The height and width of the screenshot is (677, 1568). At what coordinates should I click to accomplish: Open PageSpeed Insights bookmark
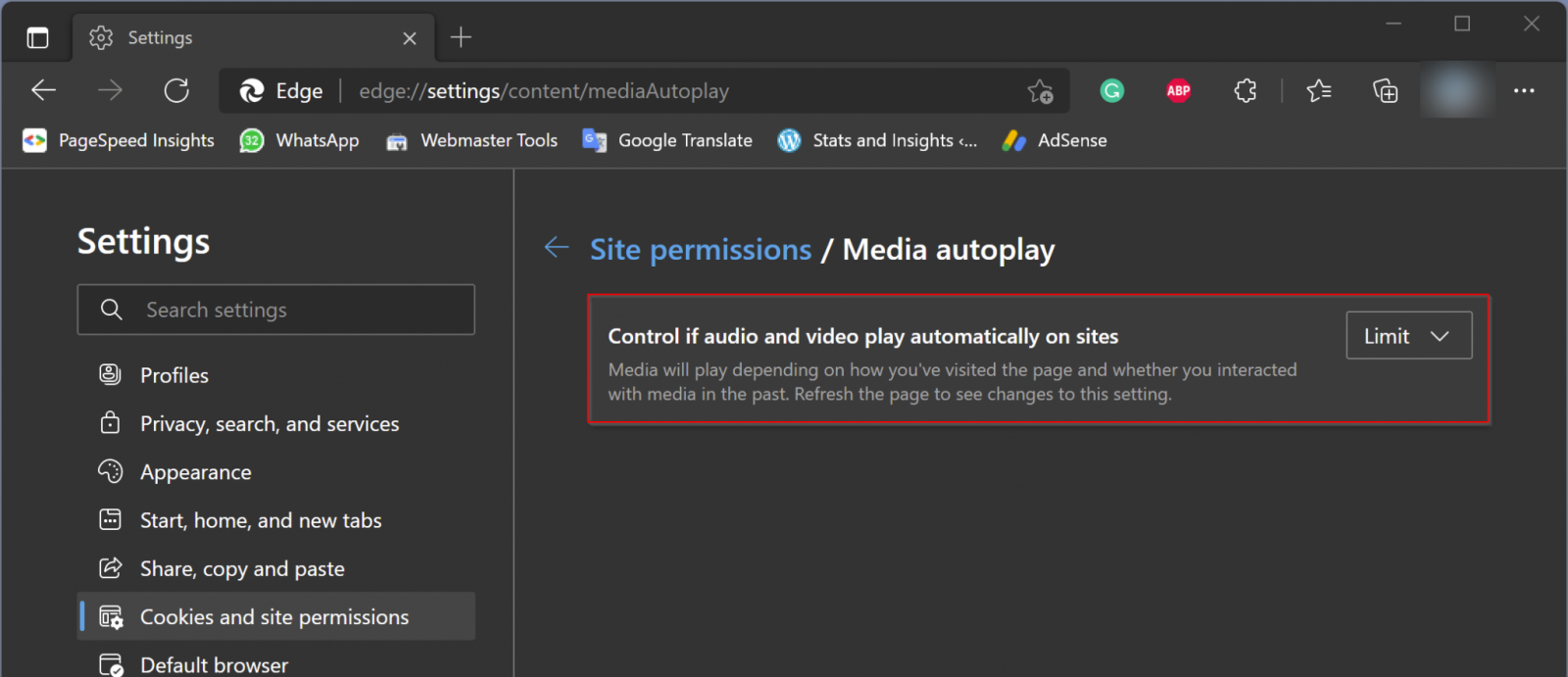[119, 141]
